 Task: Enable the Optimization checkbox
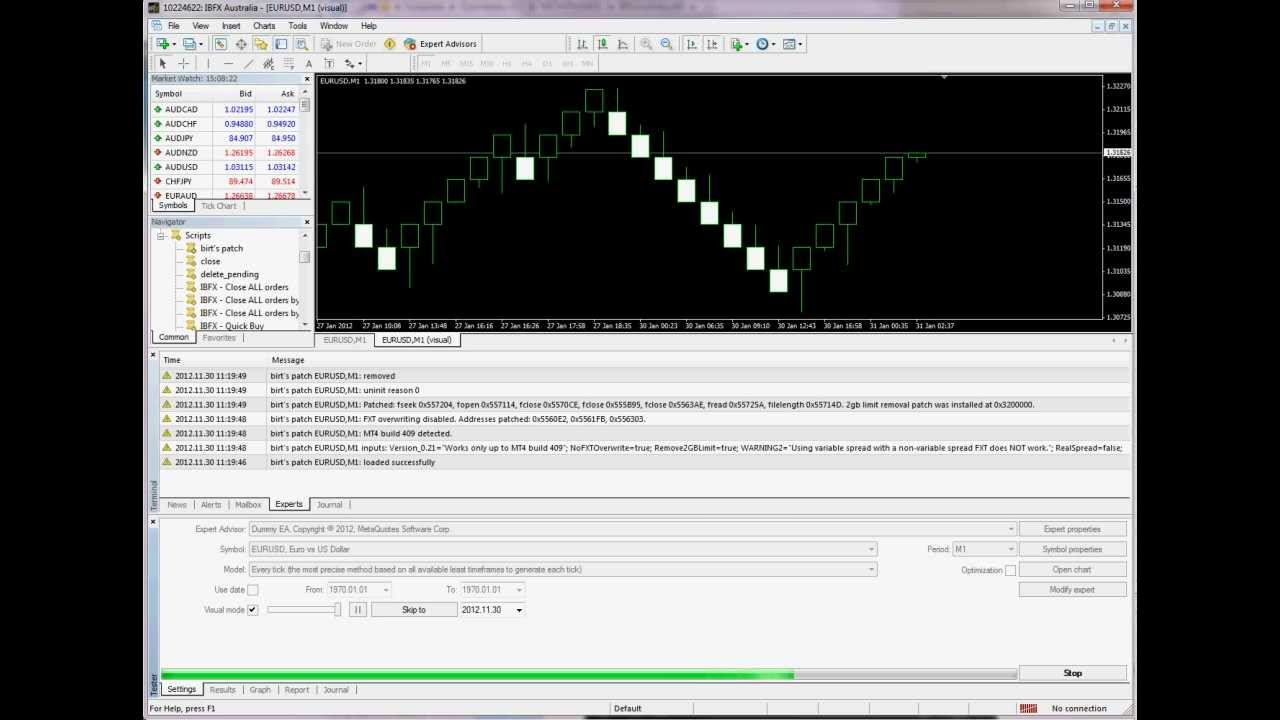1010,570
